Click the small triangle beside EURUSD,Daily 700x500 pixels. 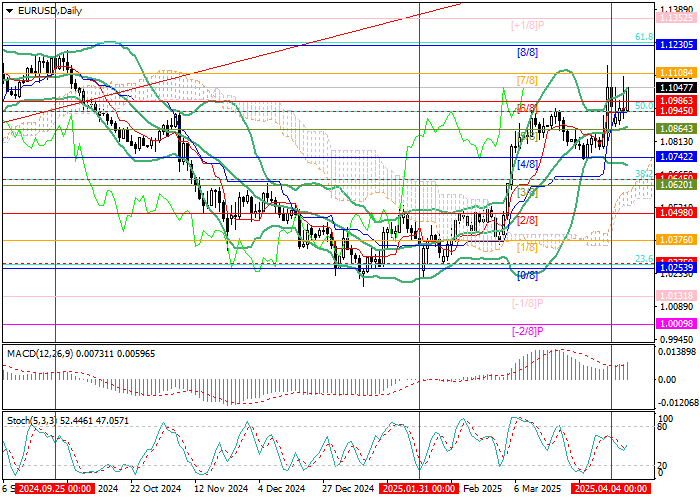click(x=8, y=9)
